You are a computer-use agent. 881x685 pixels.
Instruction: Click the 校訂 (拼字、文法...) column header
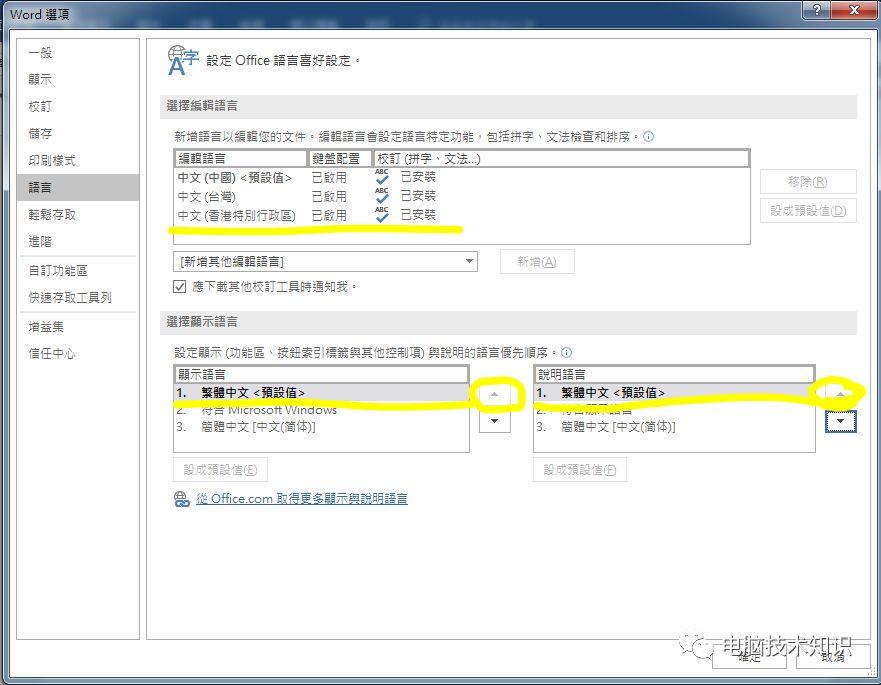click(561, 158)
